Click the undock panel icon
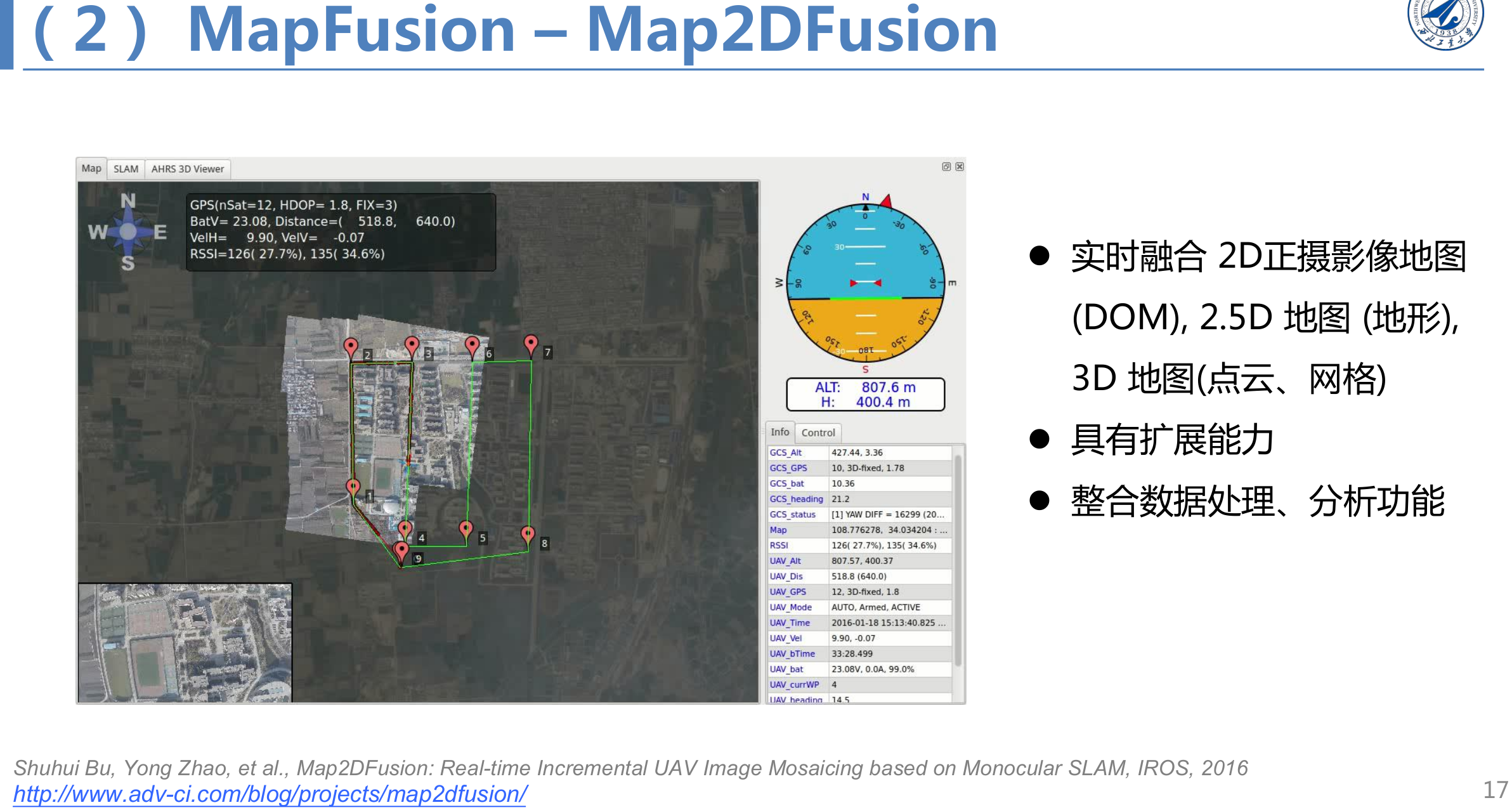Screen dimensions: 1512x812 tap(946, 167)
